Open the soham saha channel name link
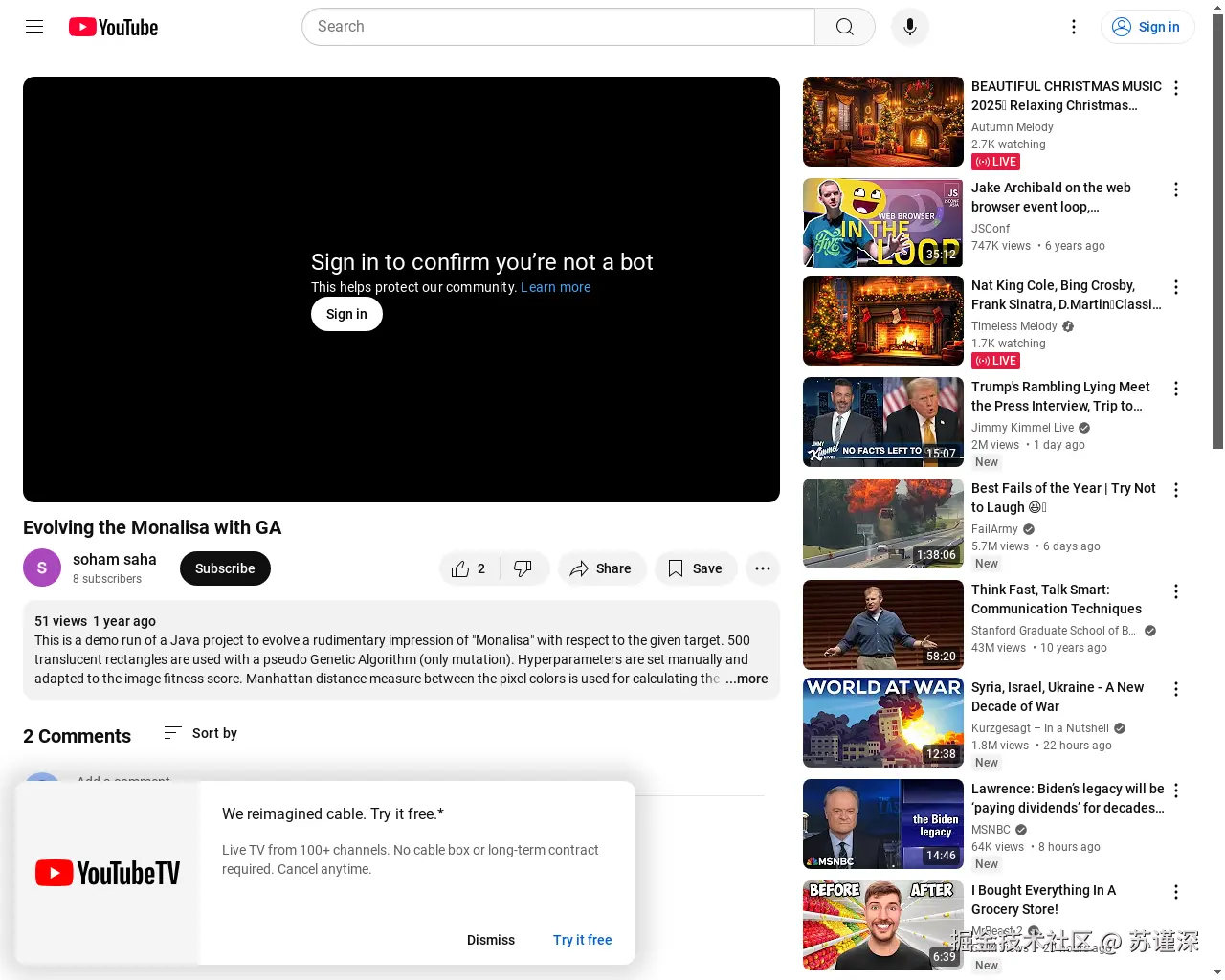The height and width of the screenshot is (980, 1225). pyautogui.click(x=114, y=559)
